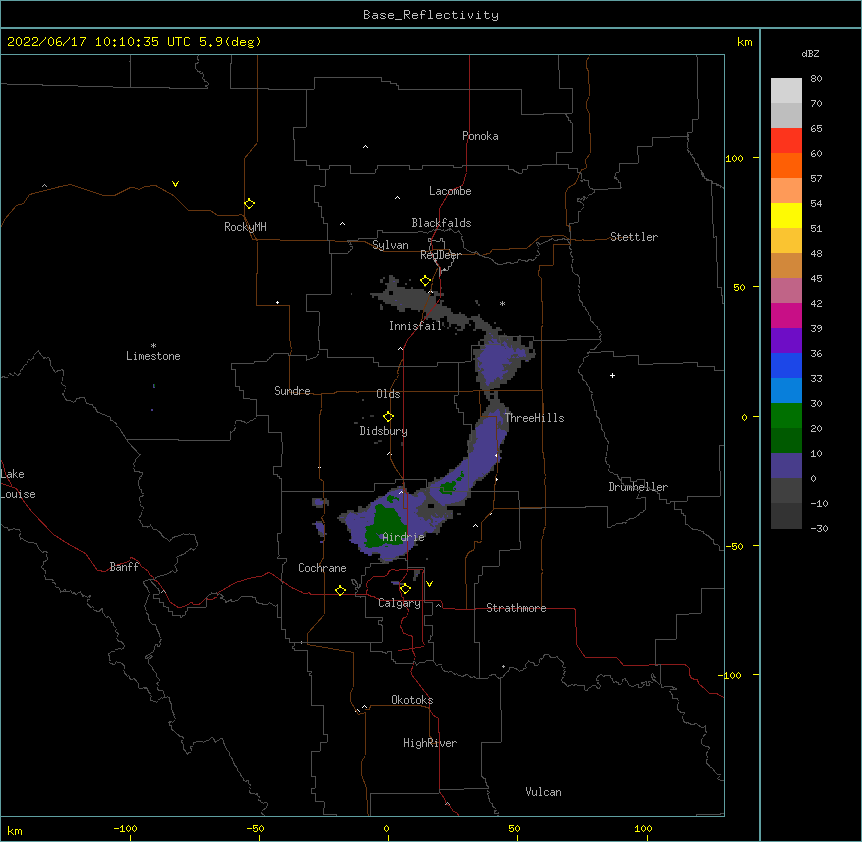Image resolution: width=862 pixels, height=842 pixels.
Task: Click the yellow diamond marker above Didsbury
Action: (388, 416)
